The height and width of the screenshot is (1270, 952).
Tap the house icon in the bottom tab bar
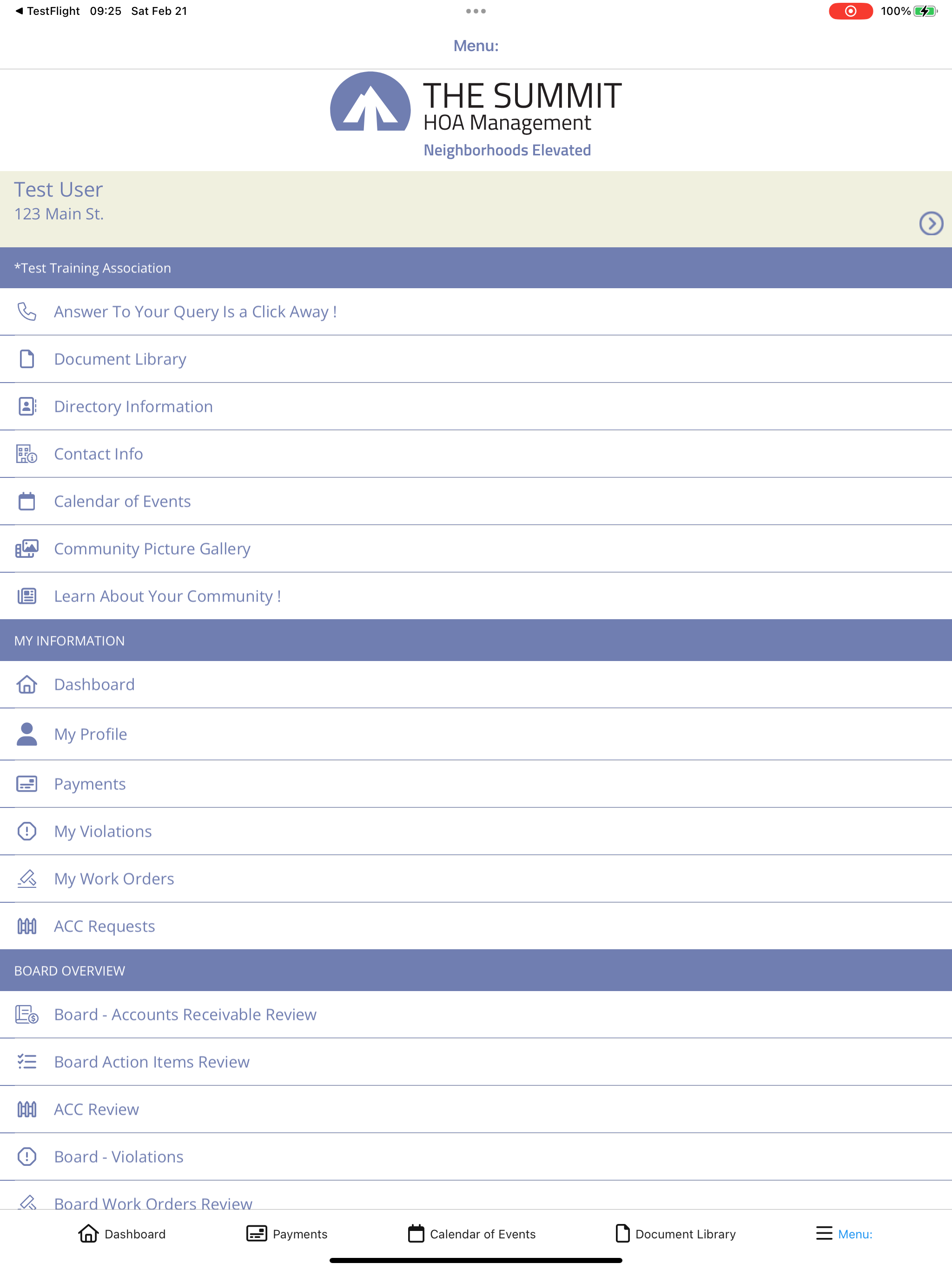point(88,1233)
